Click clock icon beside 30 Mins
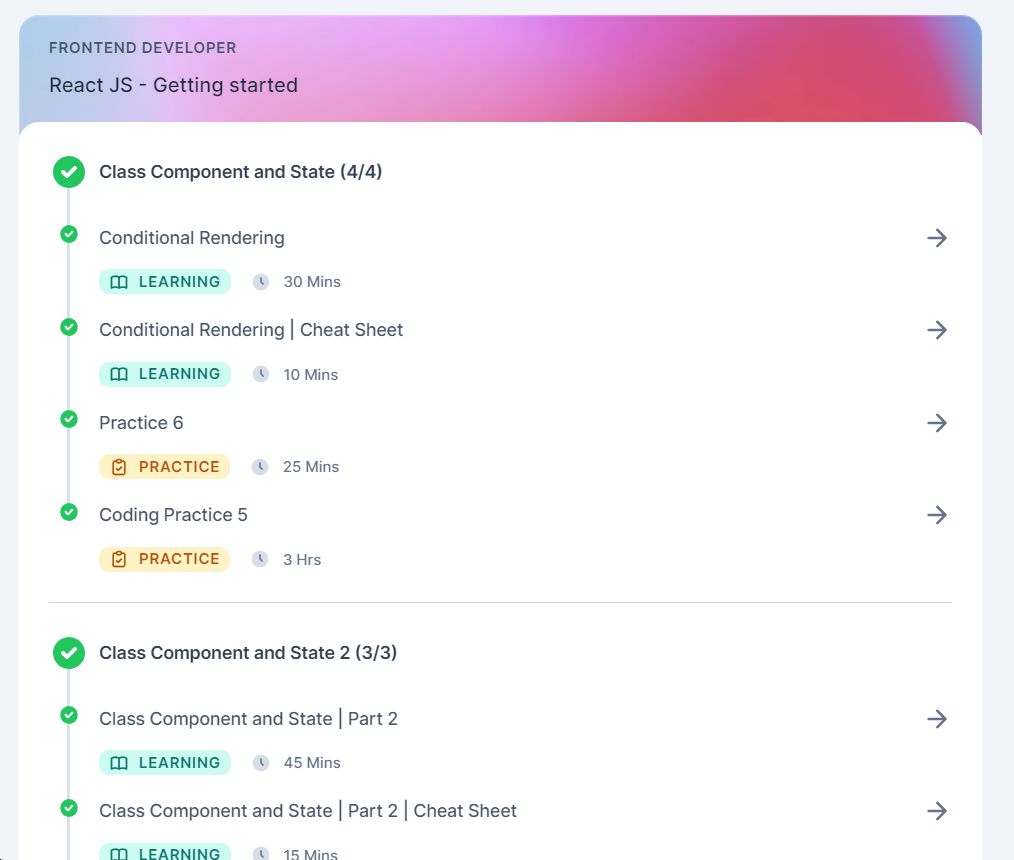 [261, 282]
